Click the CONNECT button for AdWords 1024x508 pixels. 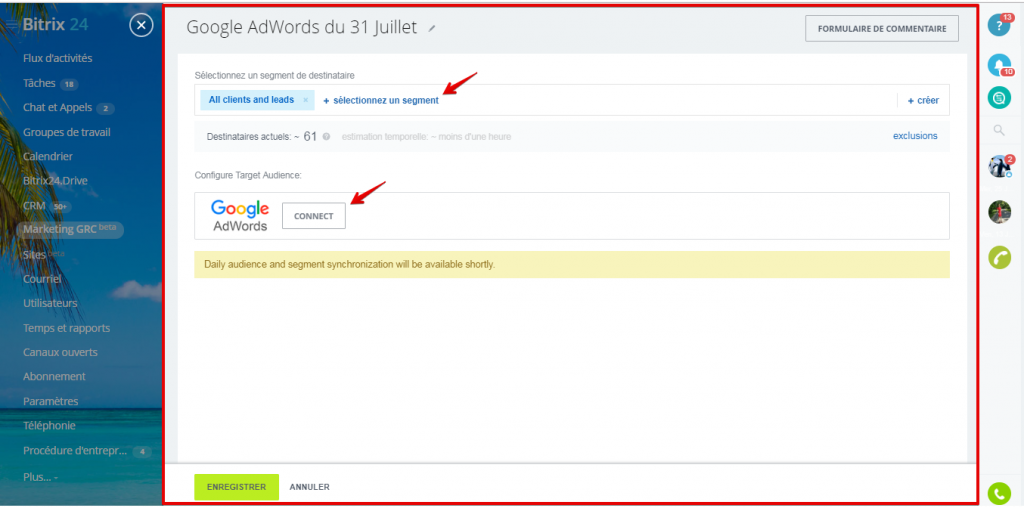[x=313, y=216]
